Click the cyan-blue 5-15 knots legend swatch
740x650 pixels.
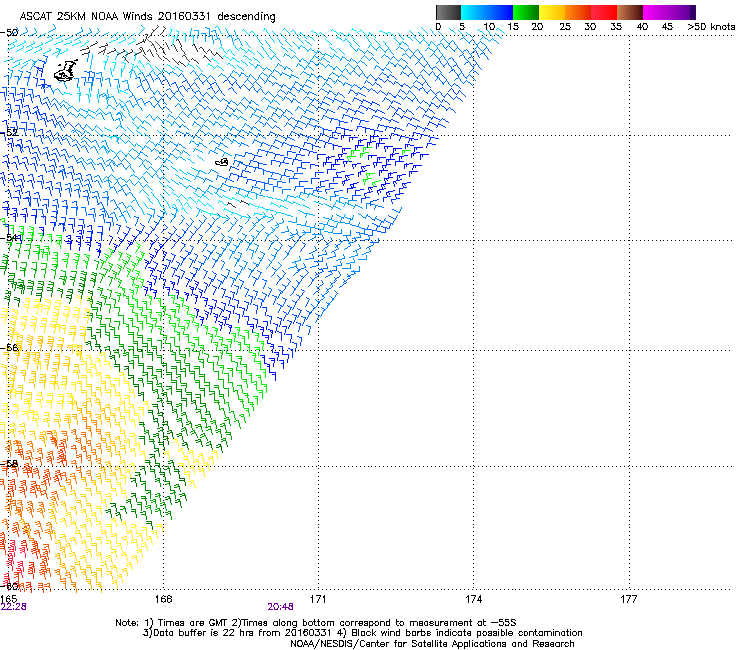(487, 12)
